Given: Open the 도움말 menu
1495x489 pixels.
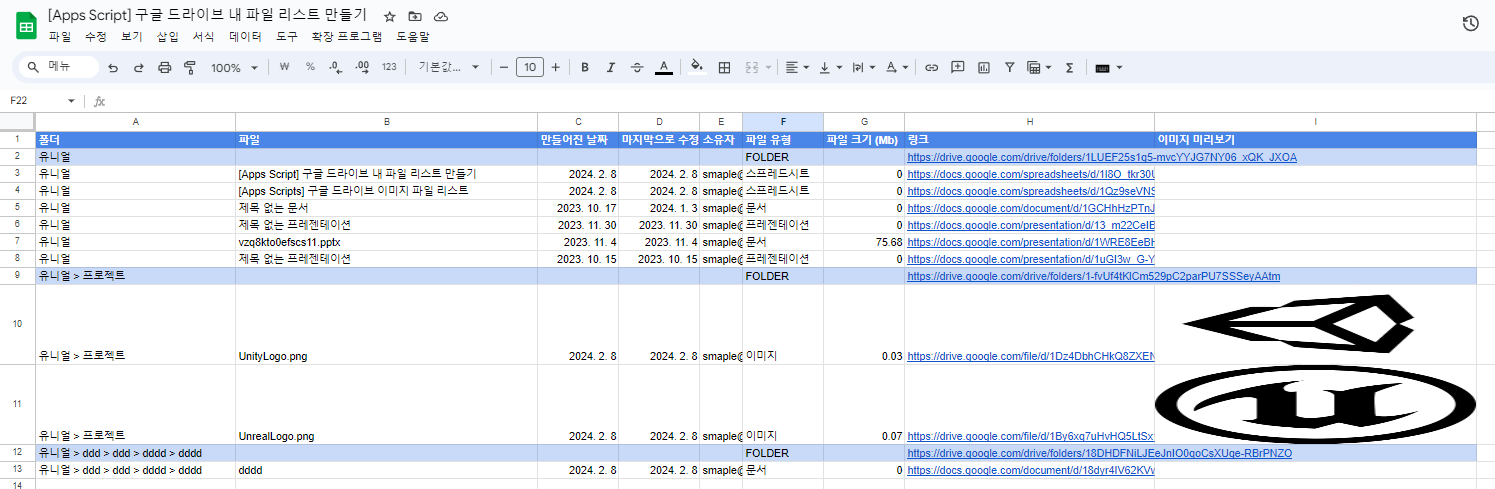Looking at the screenshot, I should pos(412,36).
